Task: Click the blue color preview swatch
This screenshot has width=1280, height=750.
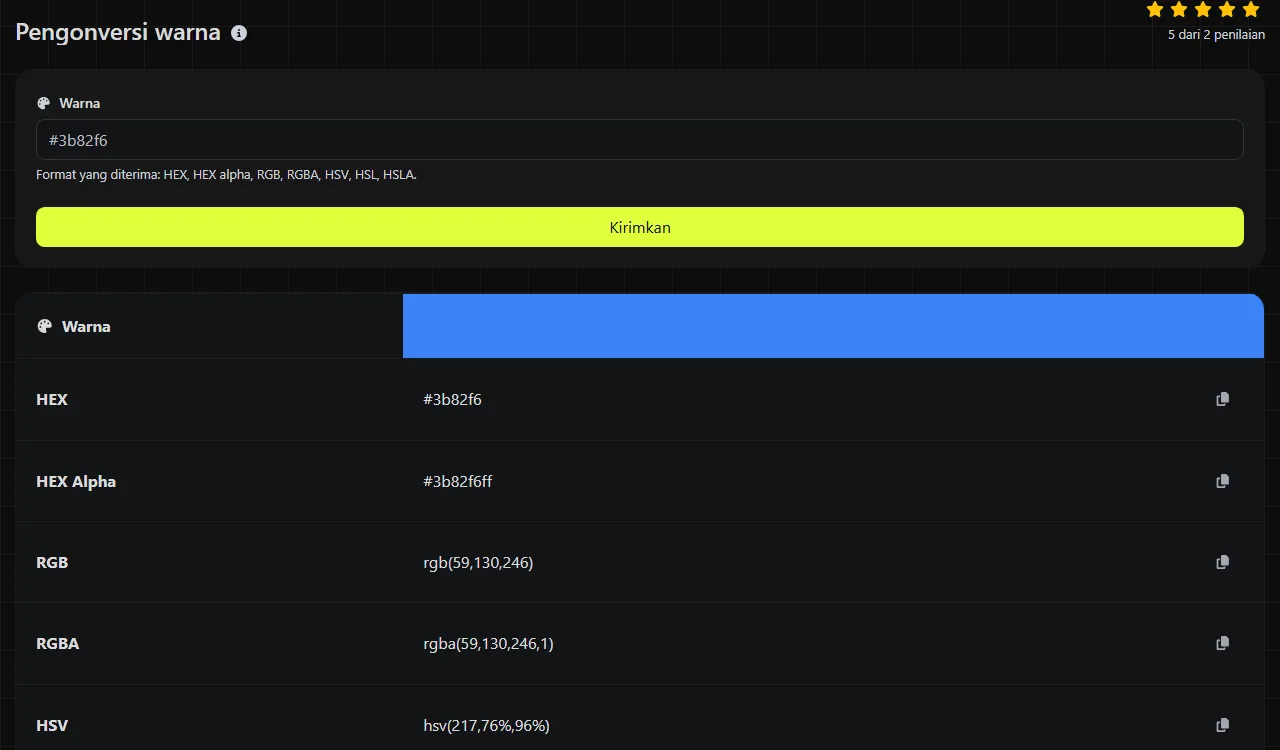Action: point(833,326)
